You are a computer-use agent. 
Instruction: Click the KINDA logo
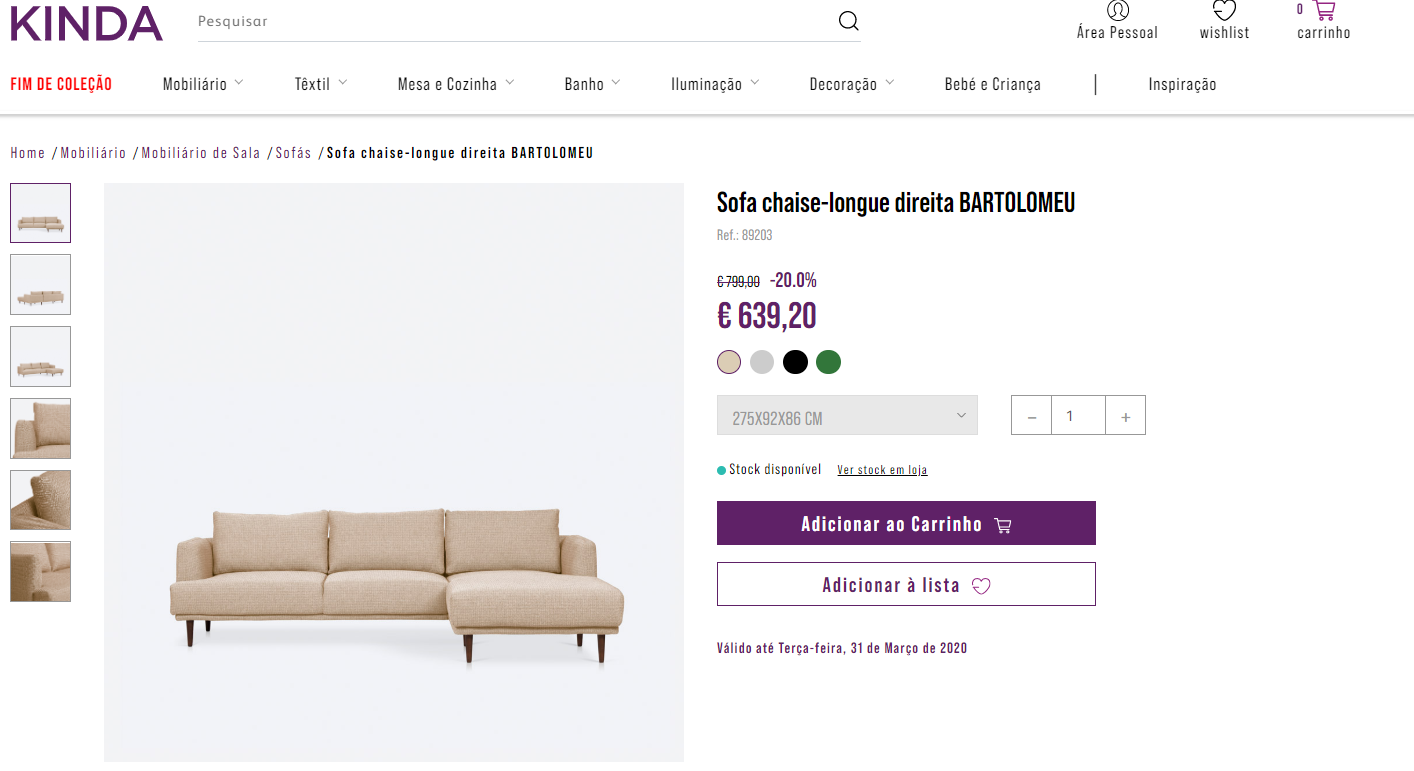point(86,23)
